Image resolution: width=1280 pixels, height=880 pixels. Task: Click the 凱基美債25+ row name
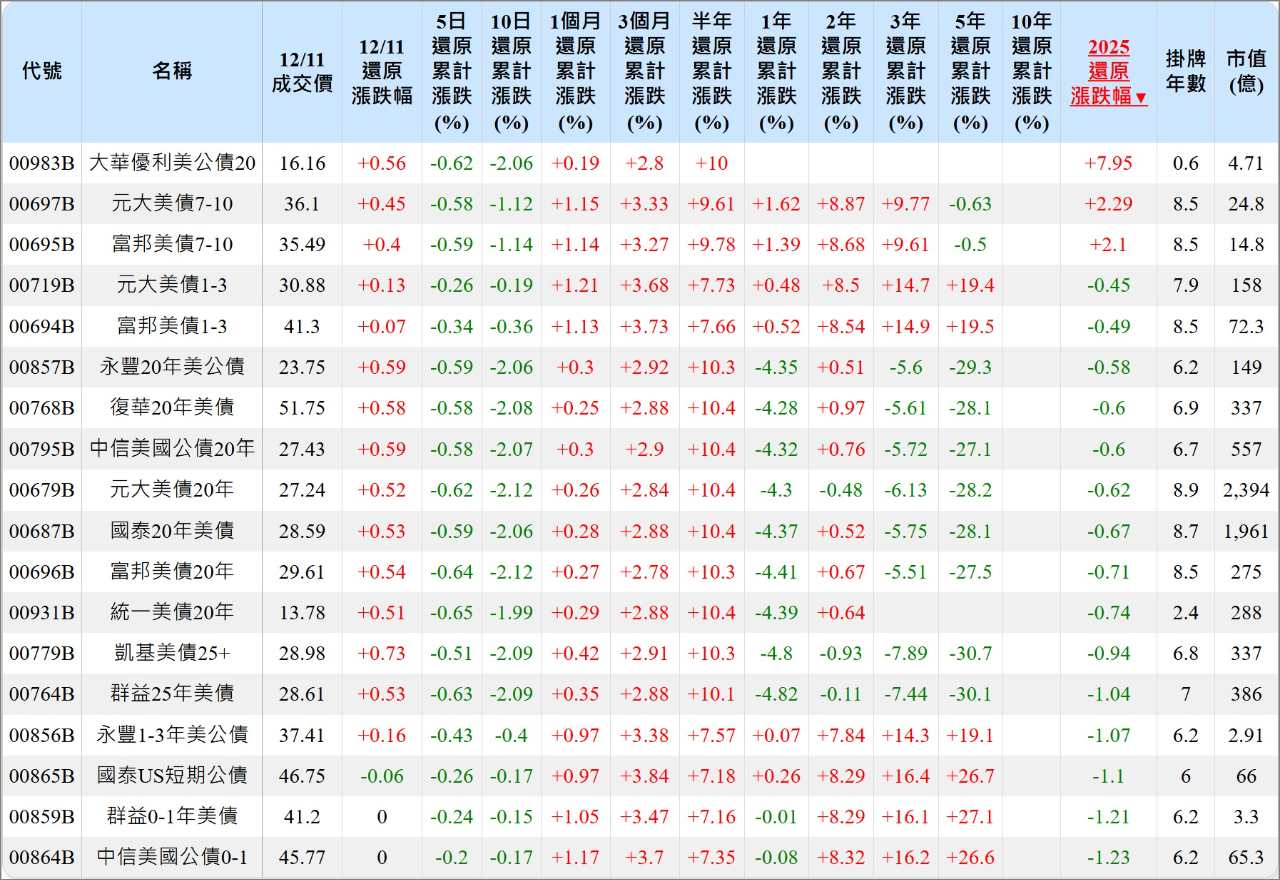(x=171, y=654)
